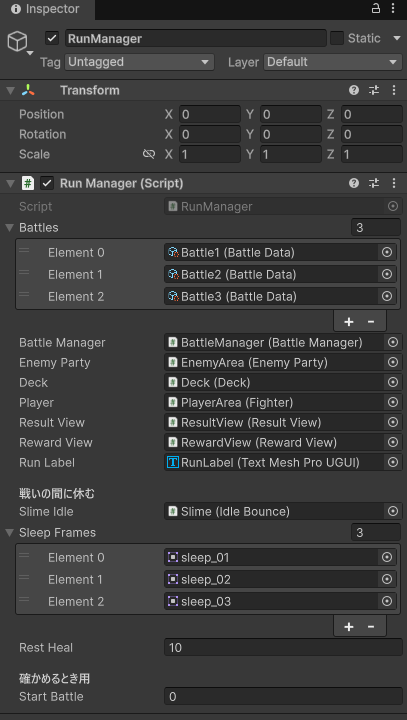Collapse the Battles list foldout

point(9,228)
